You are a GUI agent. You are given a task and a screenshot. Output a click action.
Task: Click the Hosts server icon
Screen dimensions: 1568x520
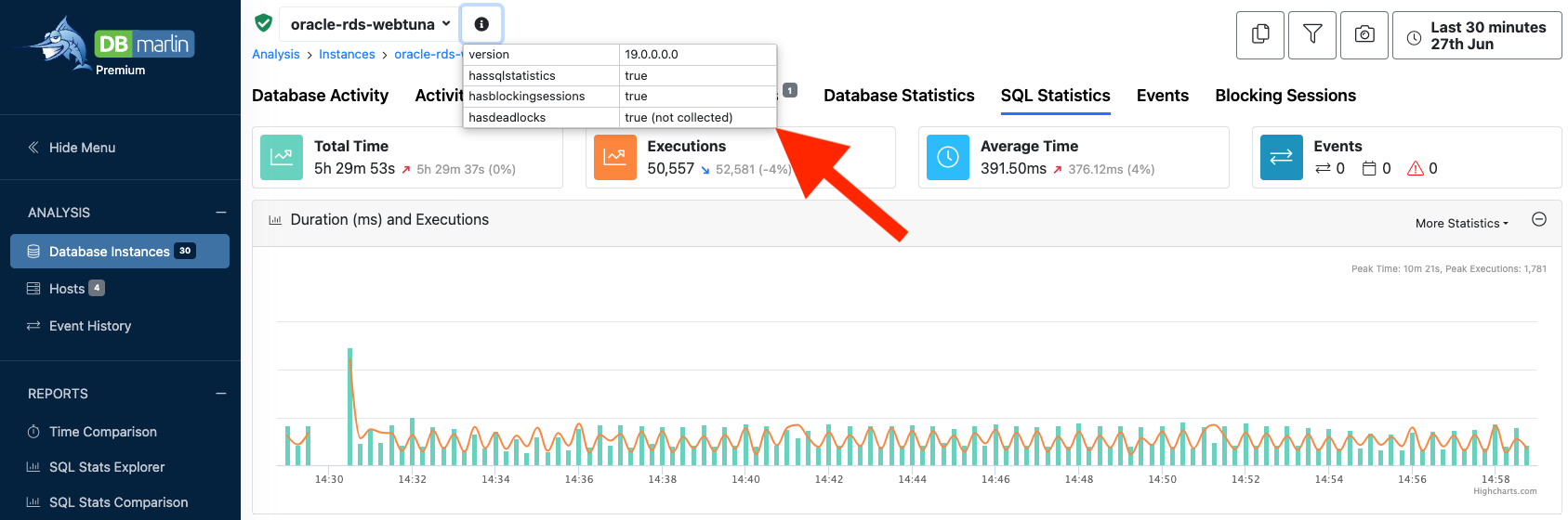coord(33,289)
